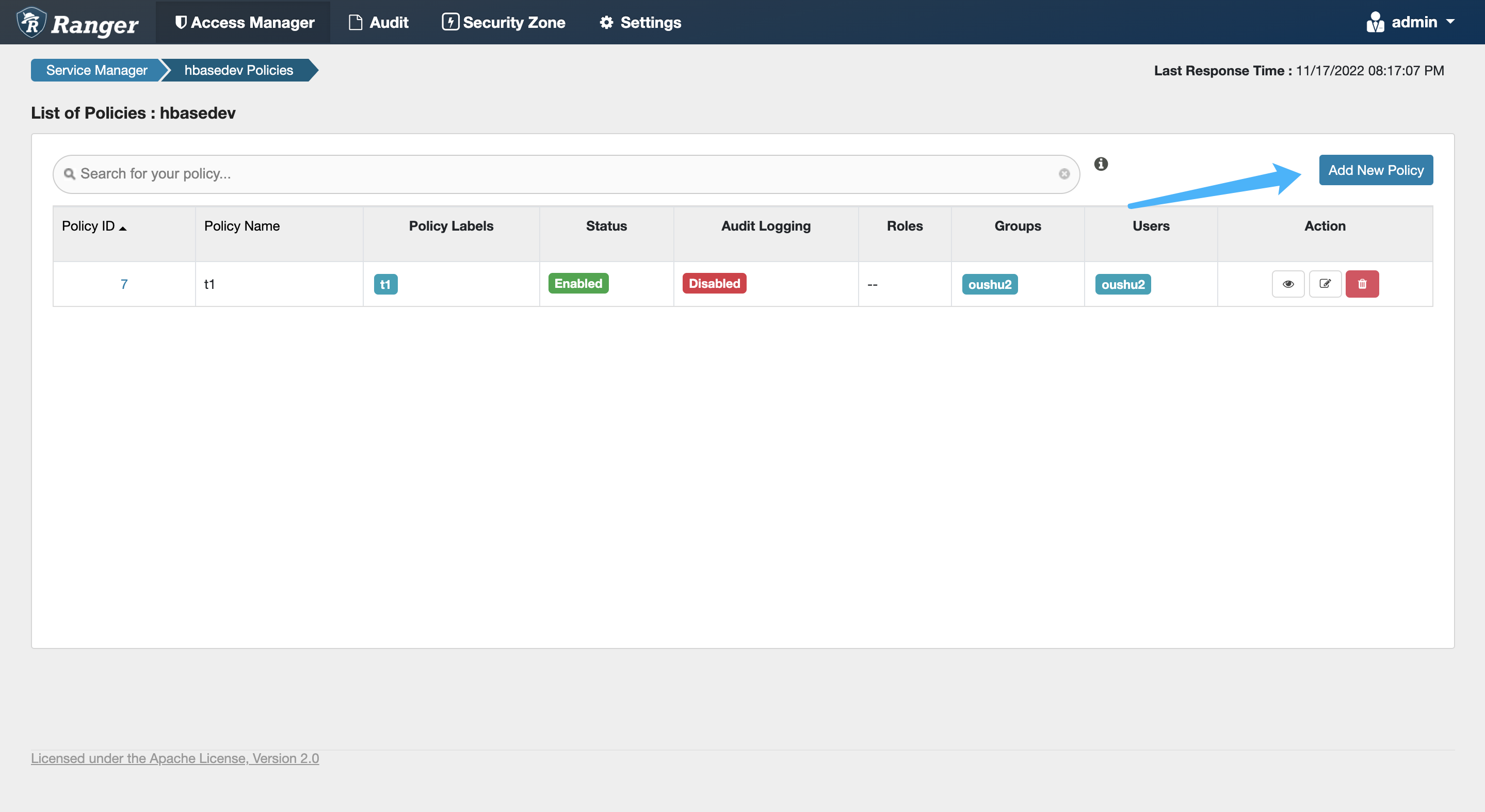1485x812 pixels.
Task: Navigate to Service Manager breadcrumb
Action: pyautogui.click(x=96, y=70)
